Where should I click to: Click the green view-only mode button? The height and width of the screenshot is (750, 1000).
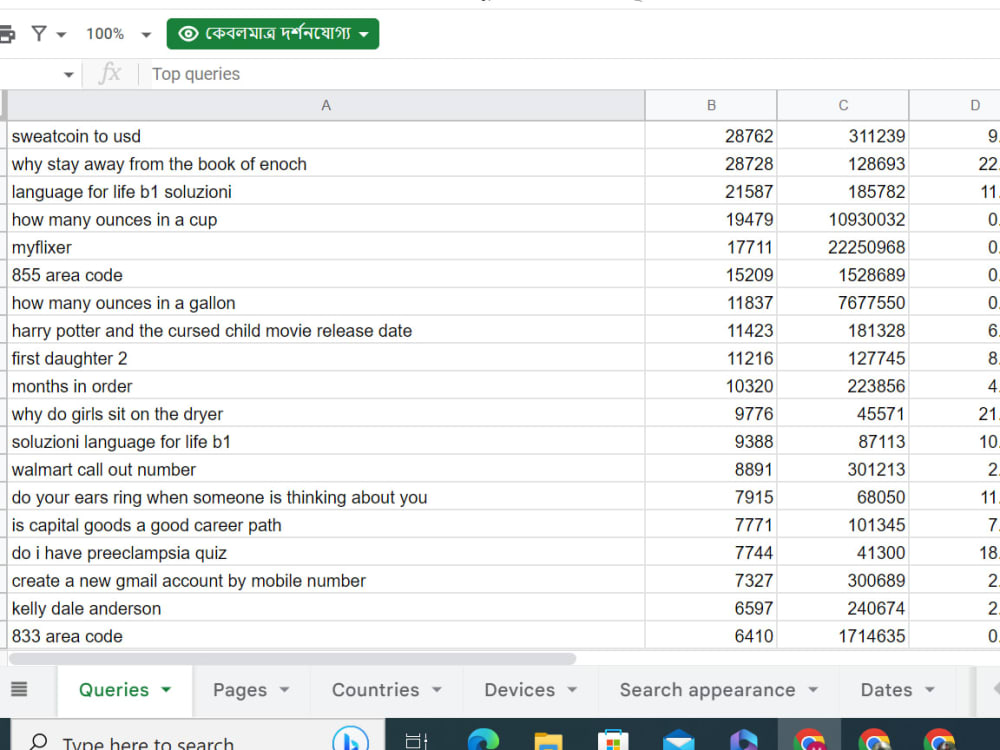point(273,34)
